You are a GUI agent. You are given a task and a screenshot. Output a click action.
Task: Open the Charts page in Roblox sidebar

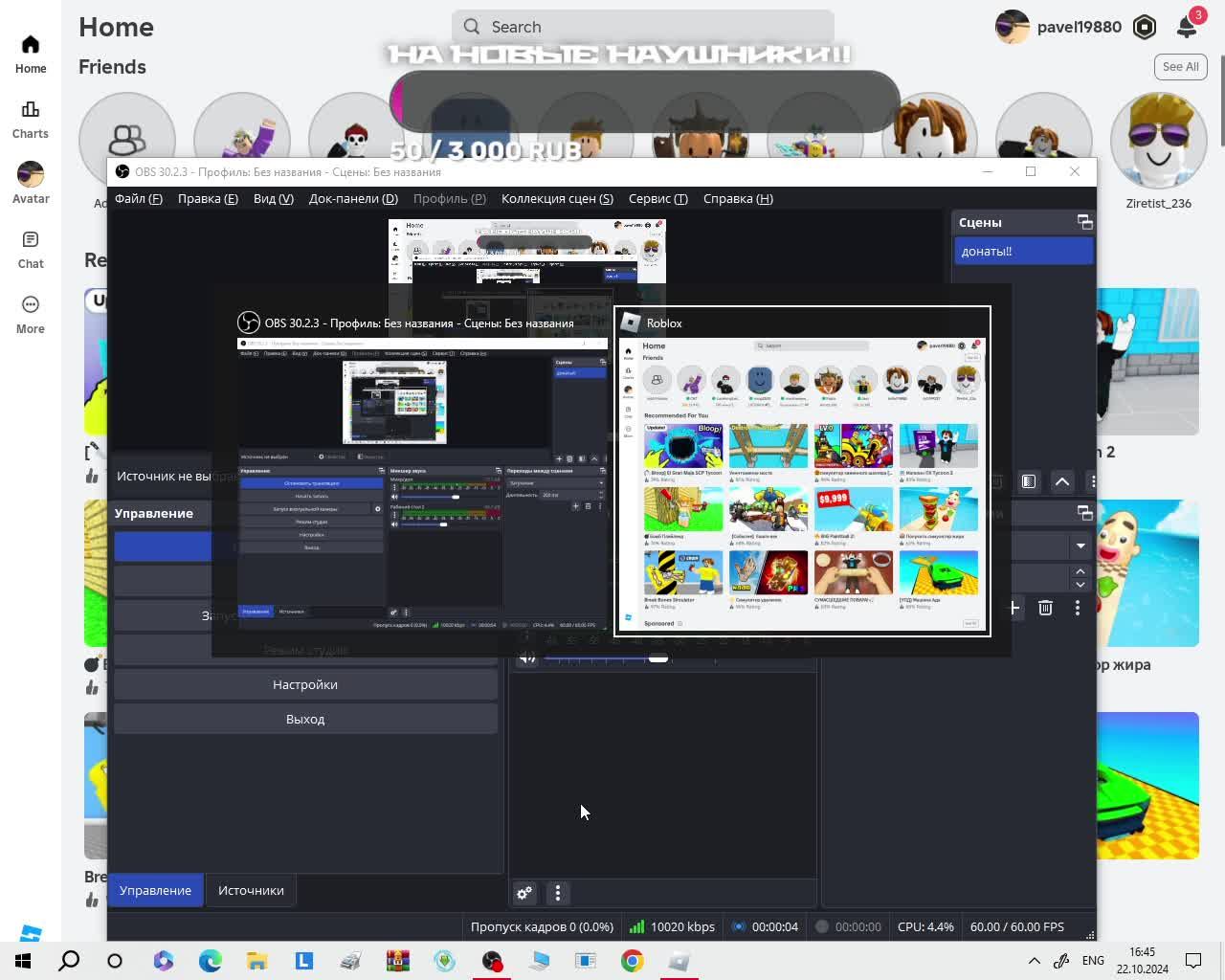pyautogui.click(x=31, y=120)
